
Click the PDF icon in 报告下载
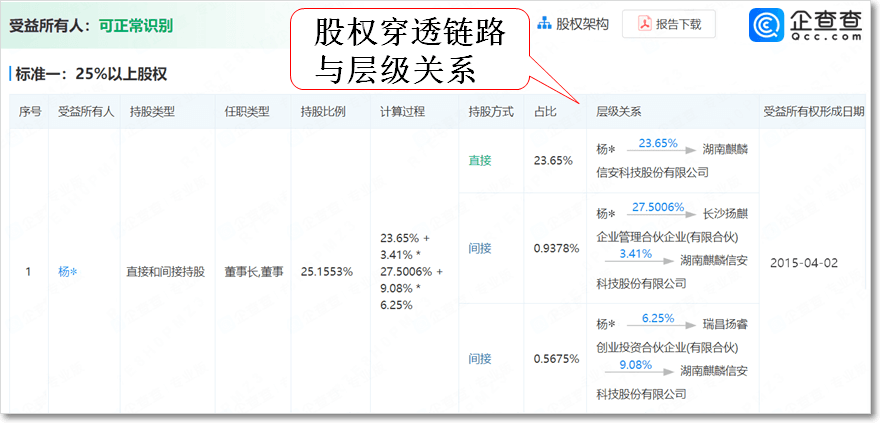[x=644, y=24]
